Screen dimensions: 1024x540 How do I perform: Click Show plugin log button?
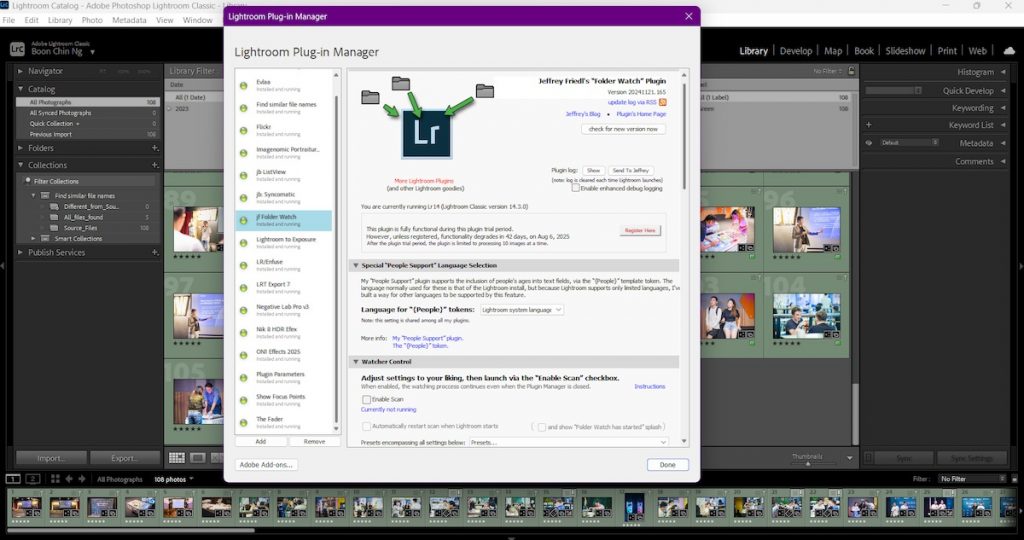coord(593,170)
